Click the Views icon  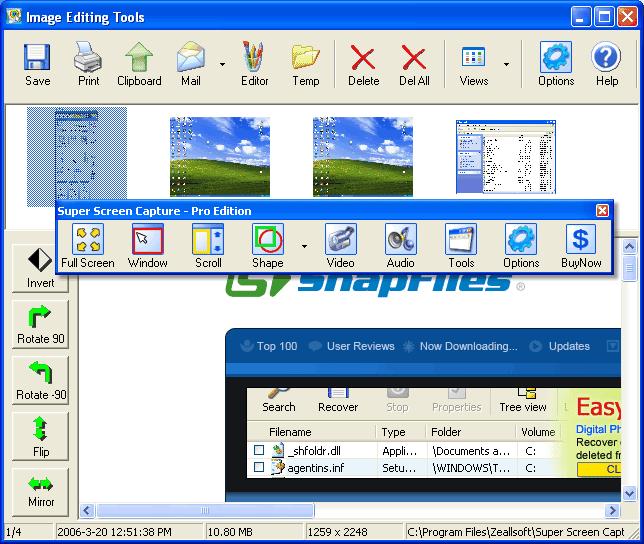pyautogui.click(x=474, y=57)
